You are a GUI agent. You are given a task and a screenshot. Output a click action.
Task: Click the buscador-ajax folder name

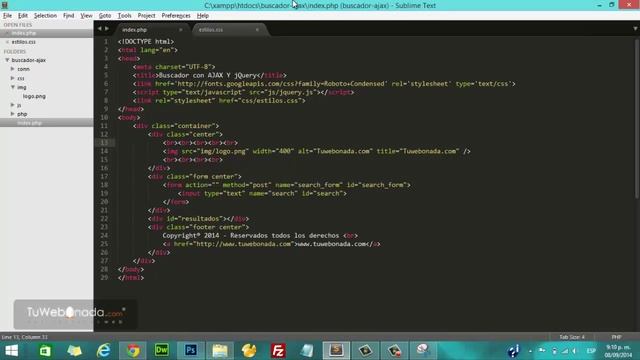tap(29, 60)
